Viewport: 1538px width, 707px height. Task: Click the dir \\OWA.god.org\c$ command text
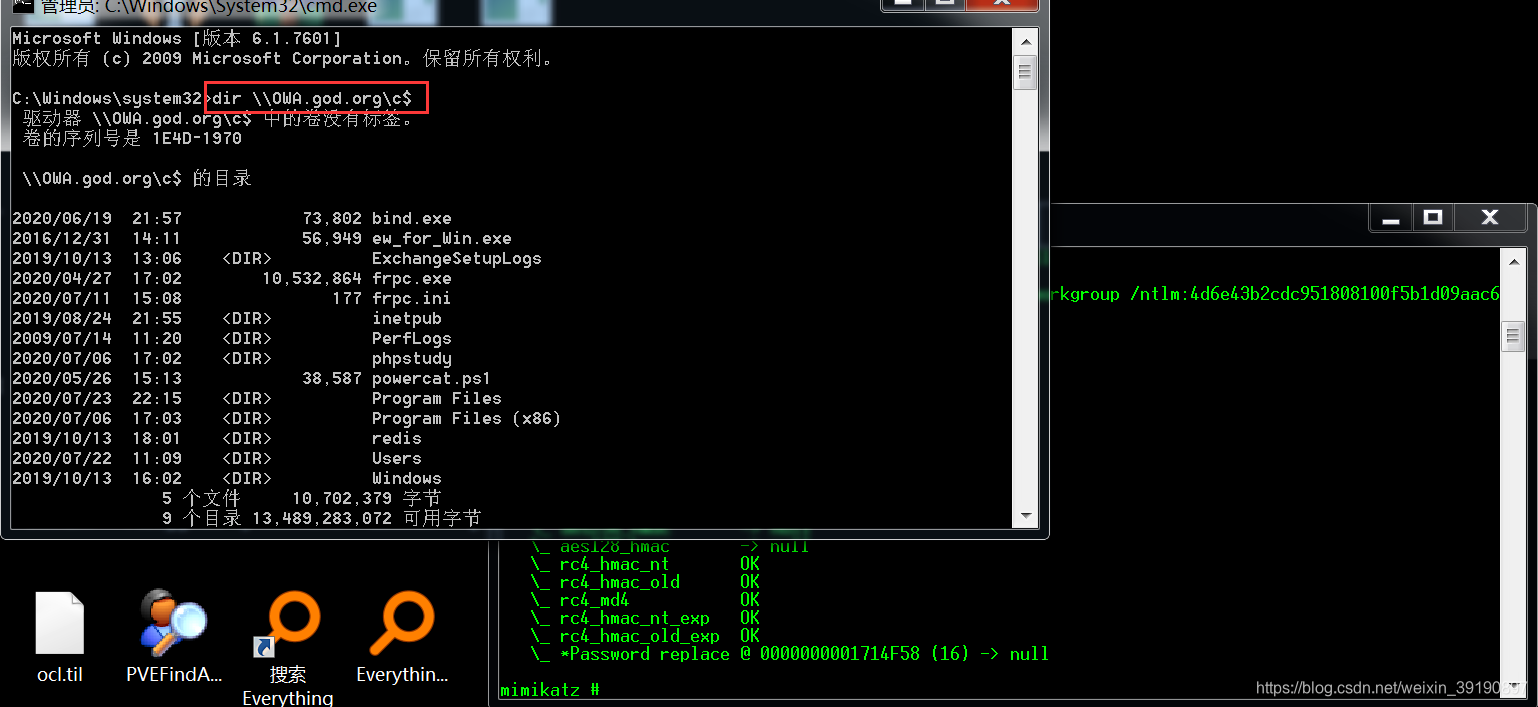click(x=312, y=98)
